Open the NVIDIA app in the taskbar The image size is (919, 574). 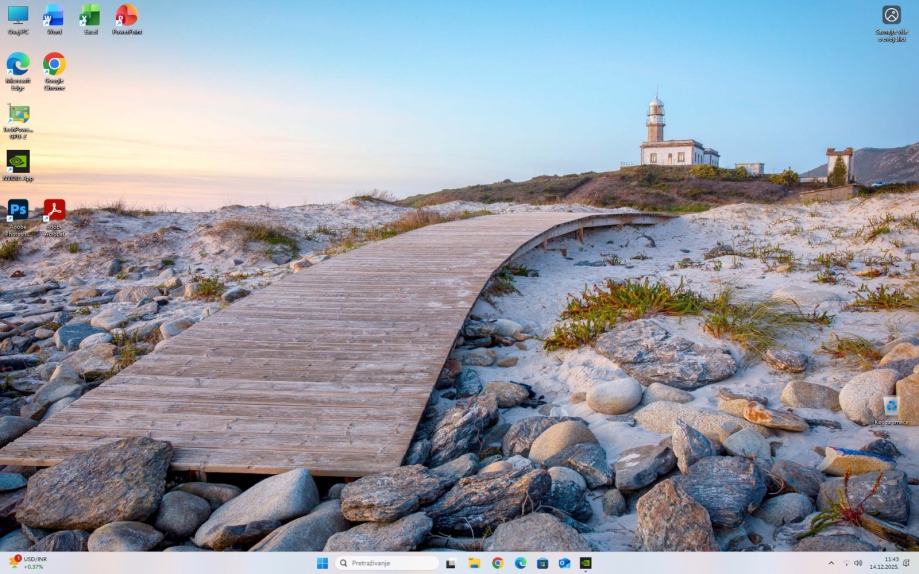coord(586,563)
